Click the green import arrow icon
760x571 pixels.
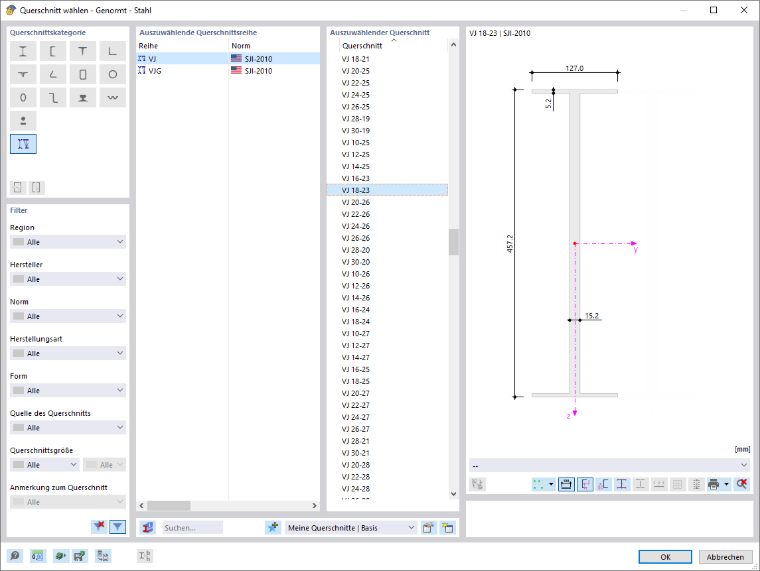[x=60, y=556]
